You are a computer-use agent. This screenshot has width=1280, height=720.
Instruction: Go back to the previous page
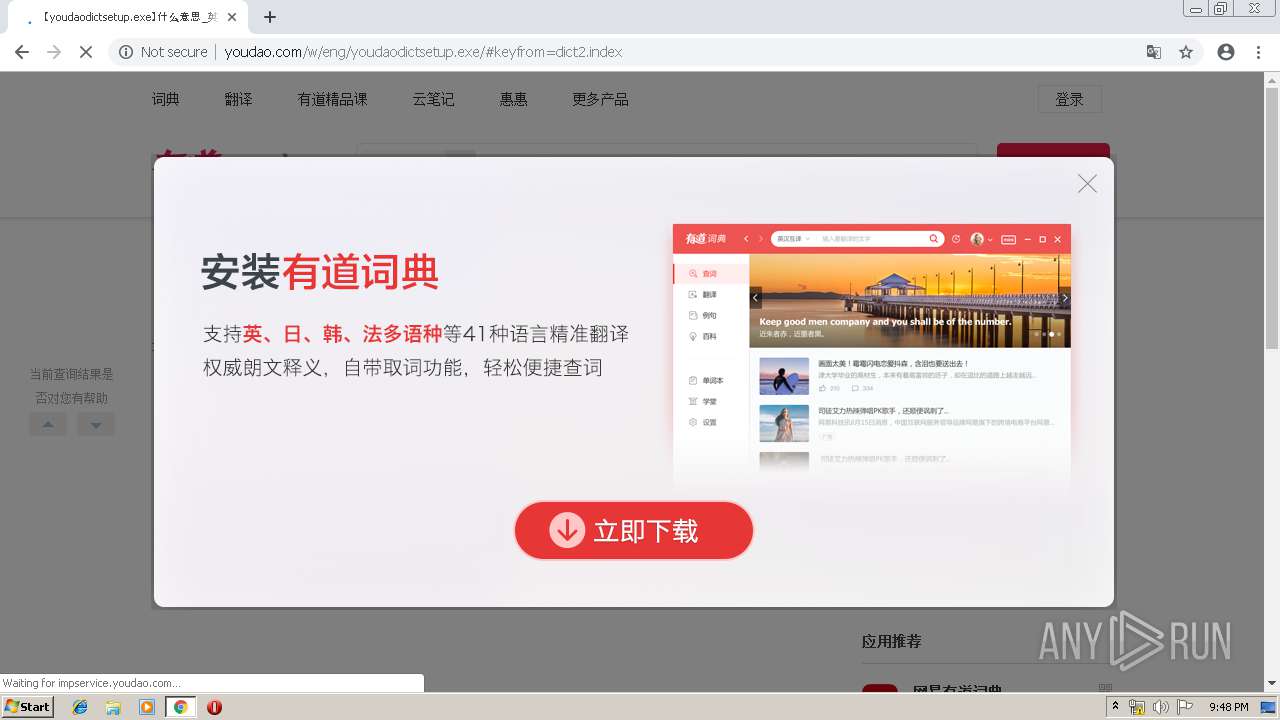[22, 52]
